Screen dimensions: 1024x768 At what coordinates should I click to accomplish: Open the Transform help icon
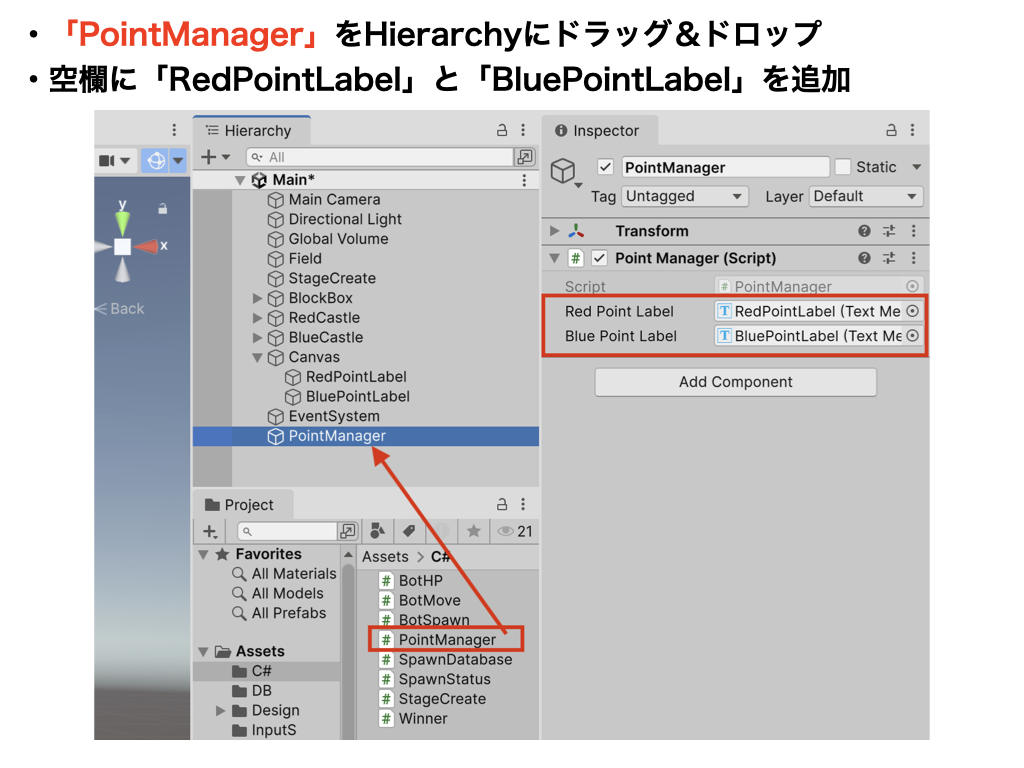coord(864,231)
